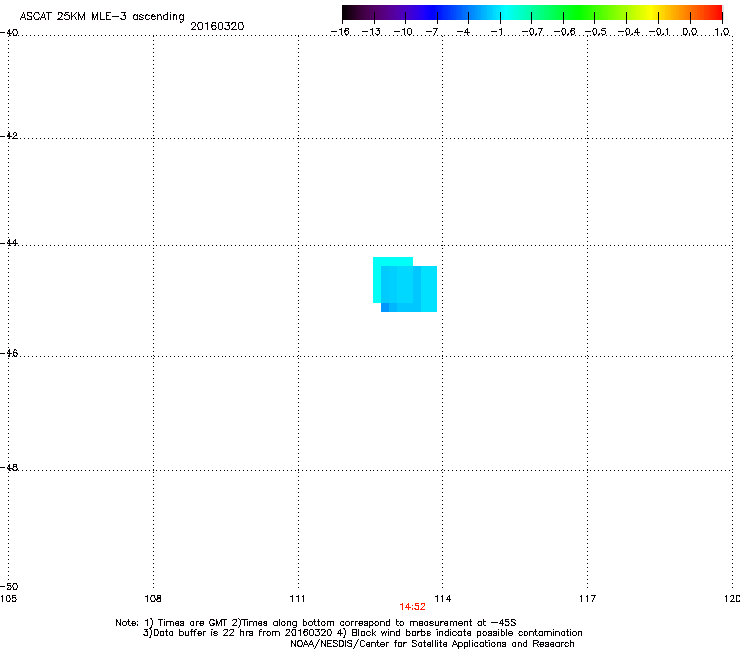Click longitude axis label 111

[x=297, y=599]
